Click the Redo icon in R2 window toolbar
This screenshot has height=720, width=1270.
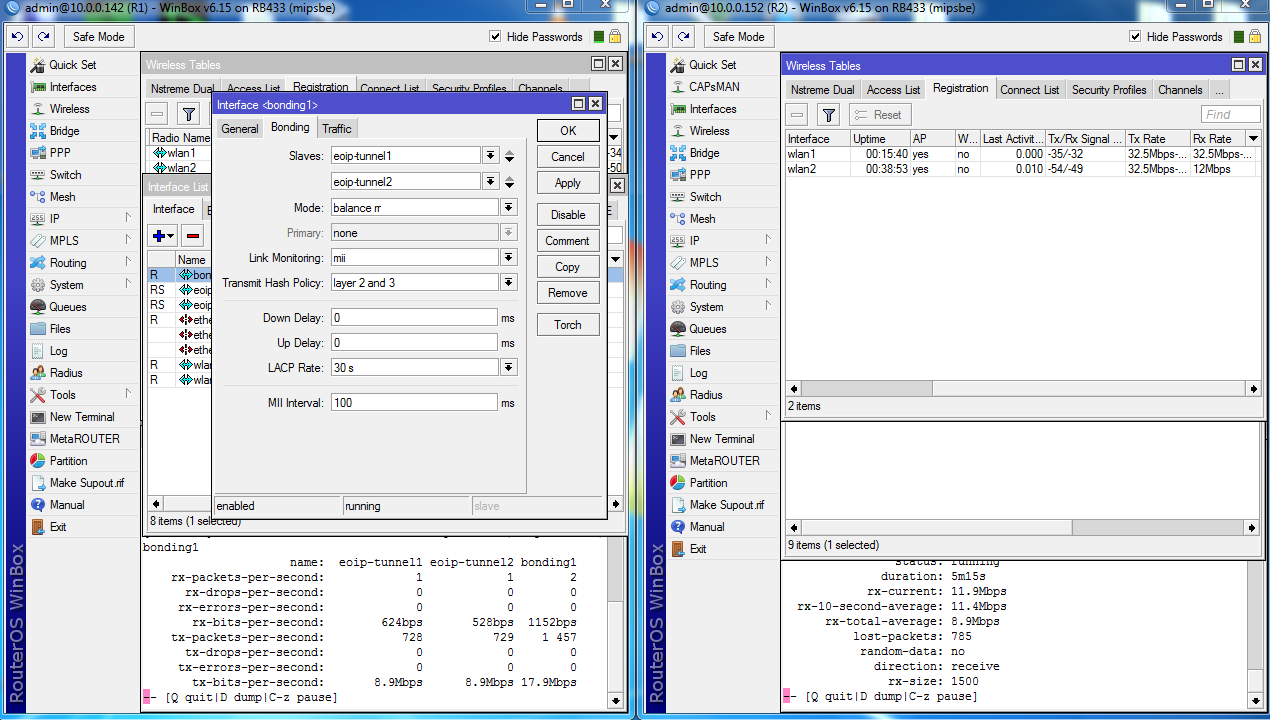683,37
